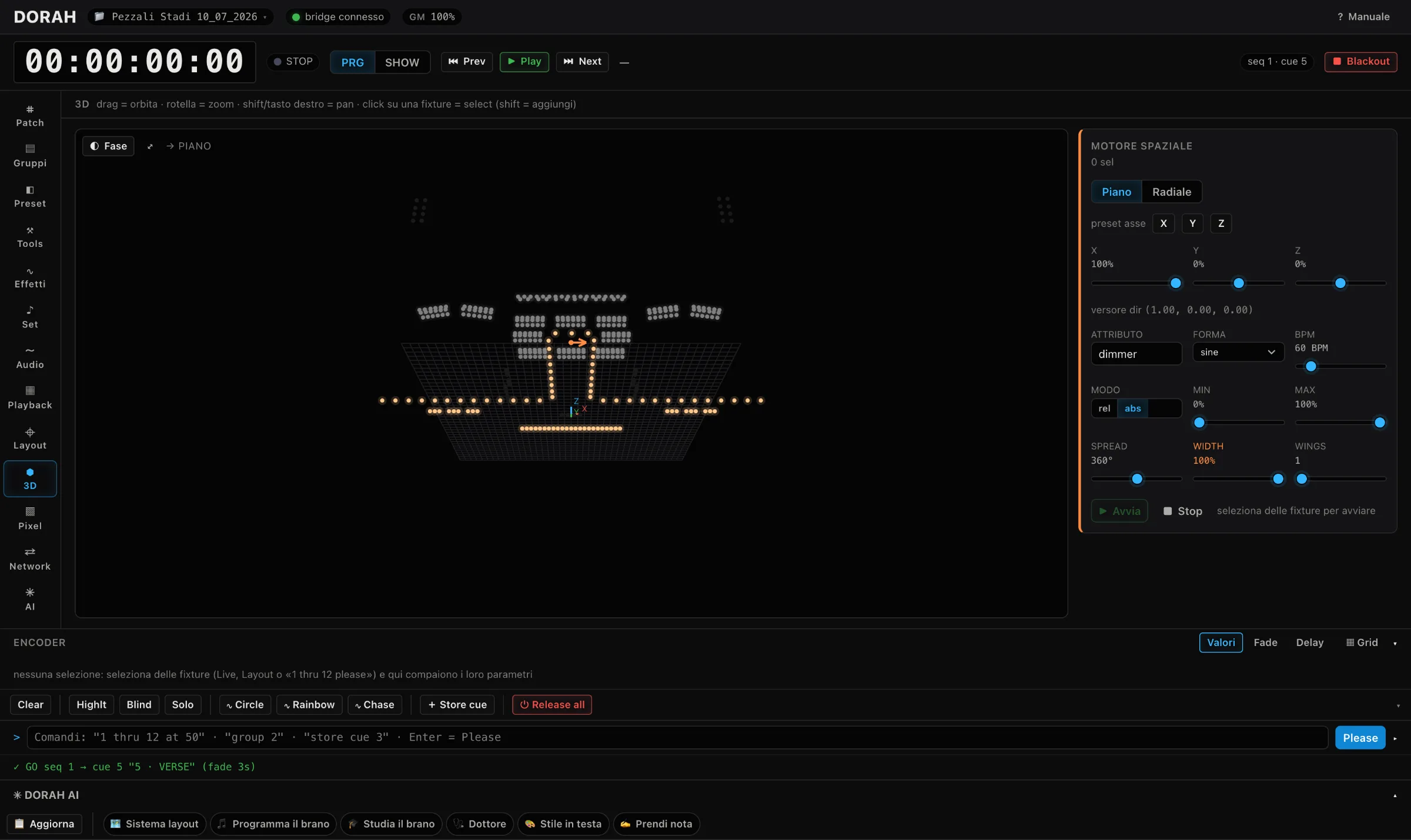Expand the Grid options arrow in encoder
This screenshot has width=1411, height=840.
coord(1395,644)
